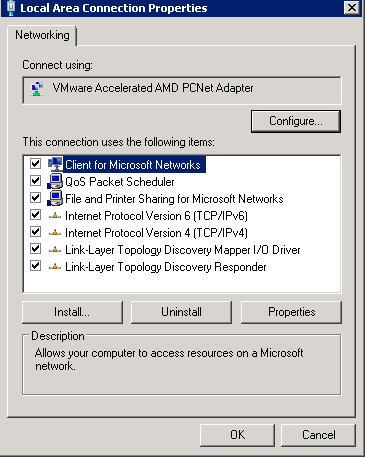
Task: Click the QoS Packet Scheduler icon
Action: [x=55, y=181]
